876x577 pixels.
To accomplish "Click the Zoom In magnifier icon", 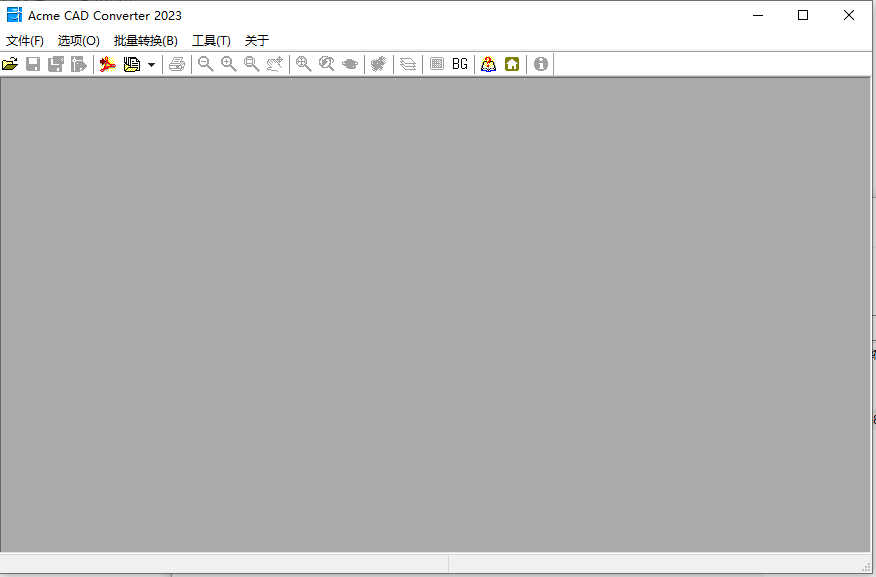I will [228, 64].
